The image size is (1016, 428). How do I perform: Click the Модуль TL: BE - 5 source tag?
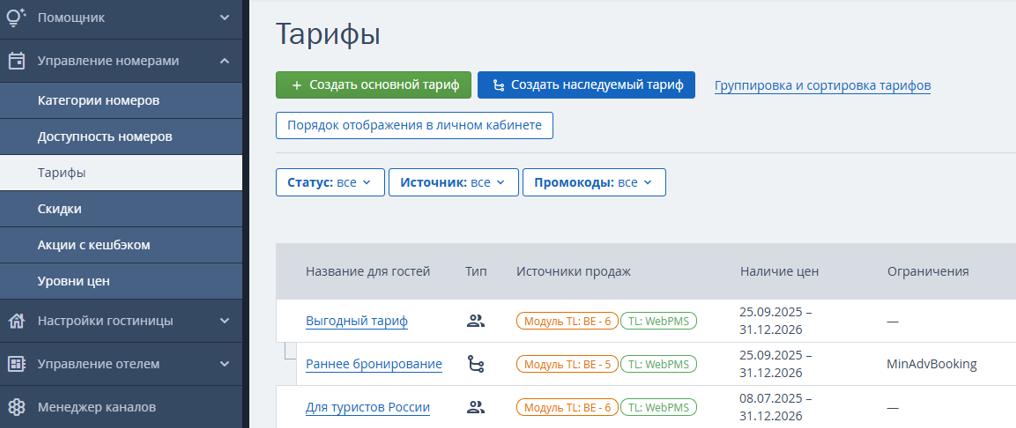pyautogui.click(x=565, y=364)
